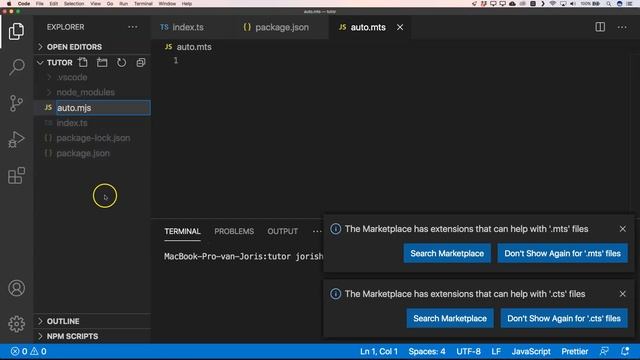Click New Folder icon in TUTOR header

[x=102, y=62]
